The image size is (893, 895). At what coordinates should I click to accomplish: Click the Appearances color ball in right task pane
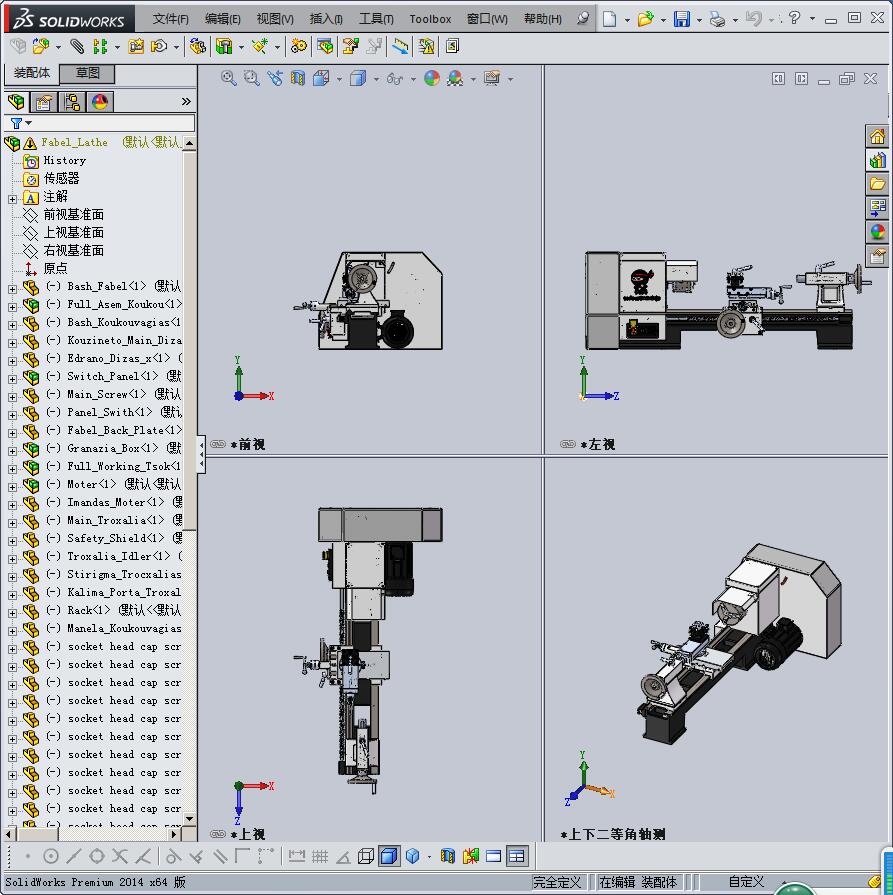pyautogui.click(x=877, y=232)
